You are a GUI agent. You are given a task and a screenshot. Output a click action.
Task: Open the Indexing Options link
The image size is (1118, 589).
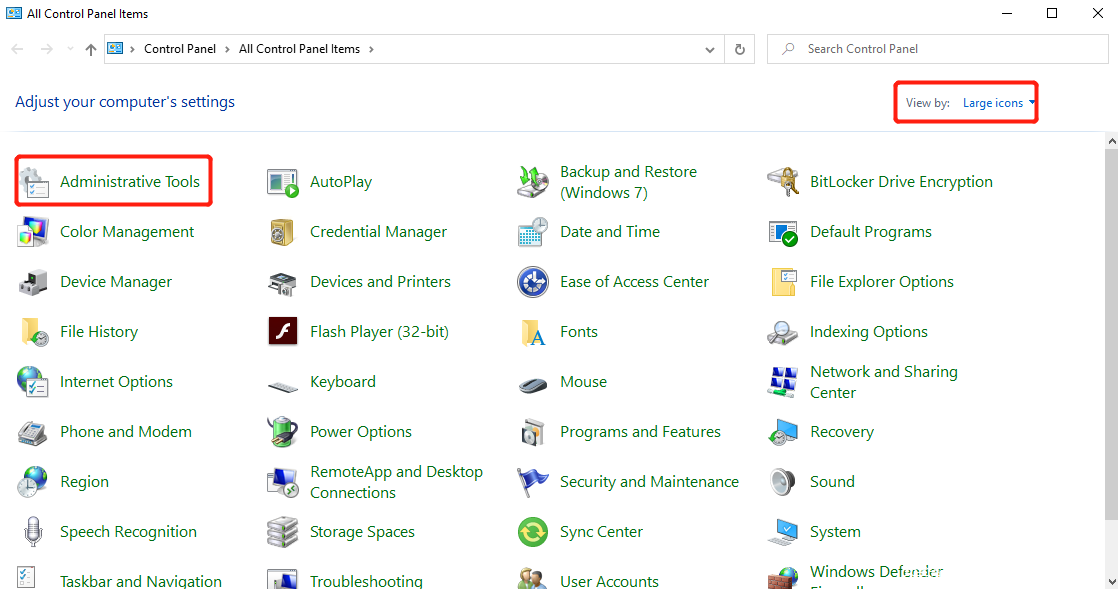(868, 332)
